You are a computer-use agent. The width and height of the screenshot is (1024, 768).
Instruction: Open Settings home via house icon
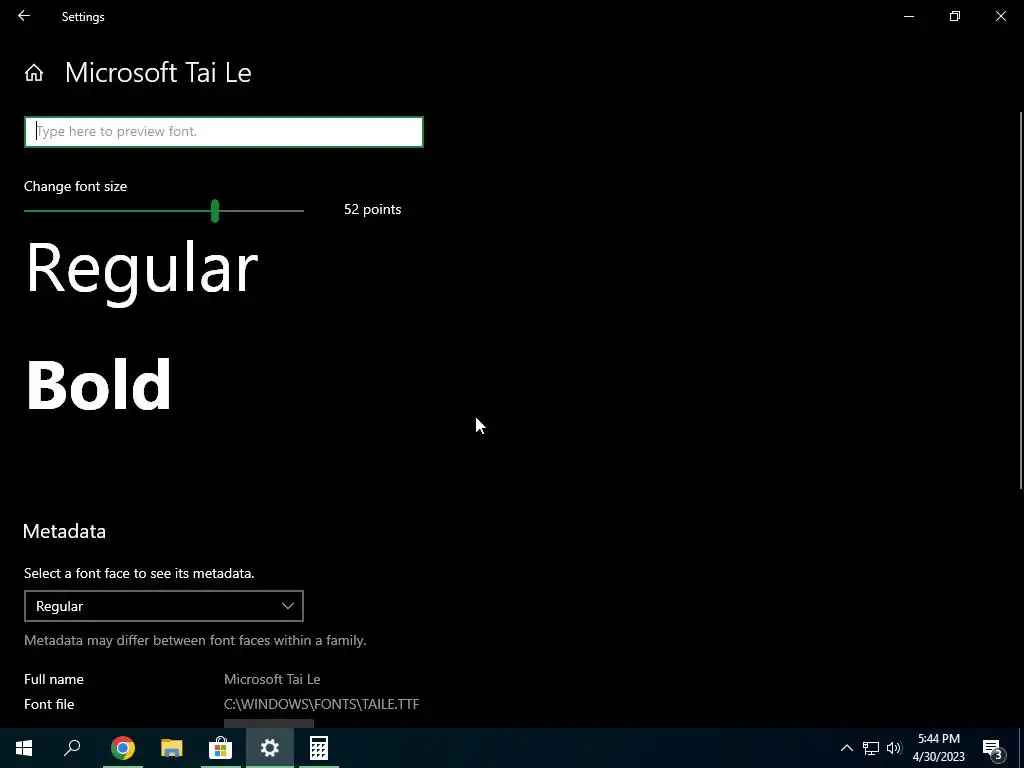point(34,72)
